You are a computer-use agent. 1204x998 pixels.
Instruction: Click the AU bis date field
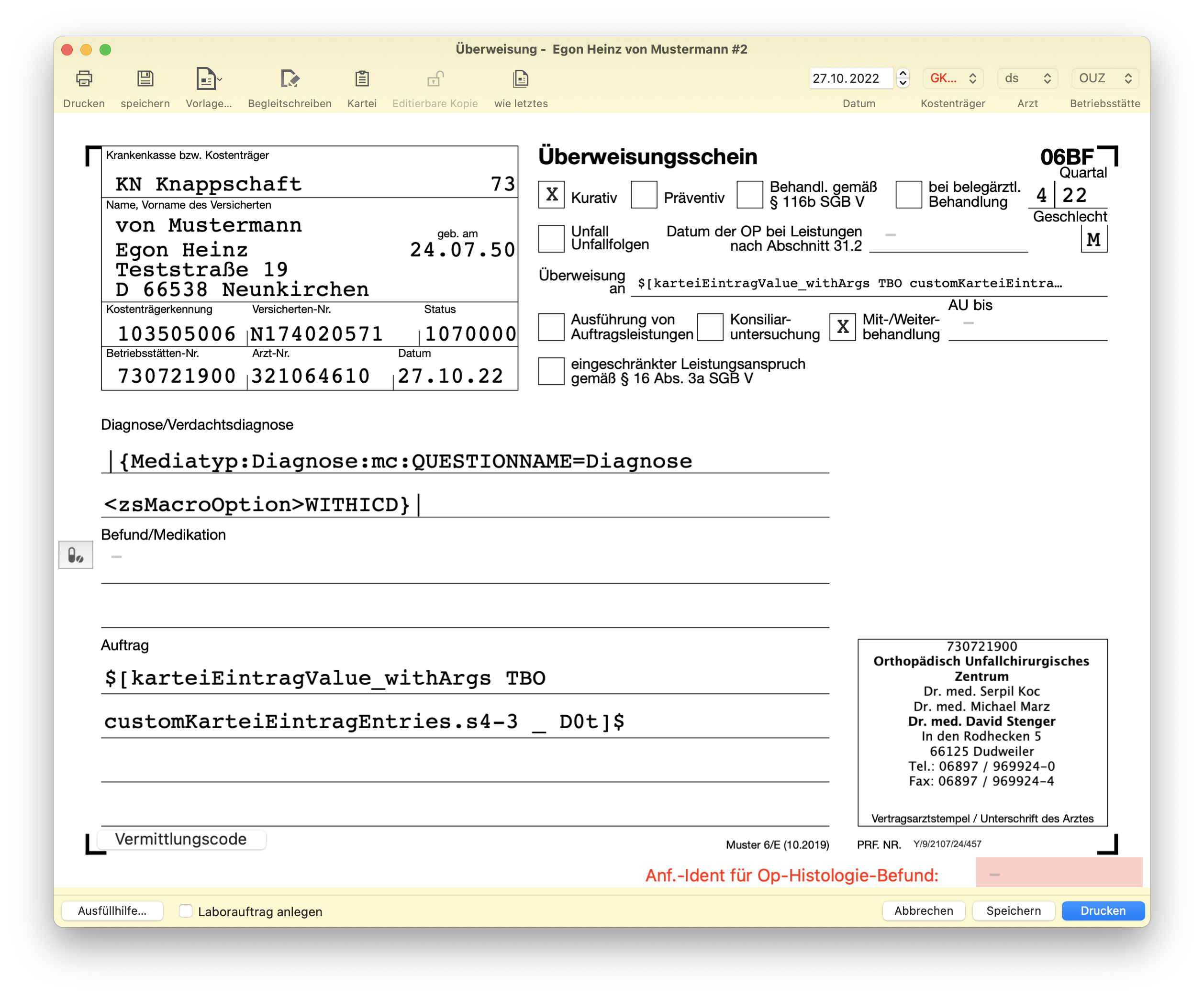(x=1027, y=328)
